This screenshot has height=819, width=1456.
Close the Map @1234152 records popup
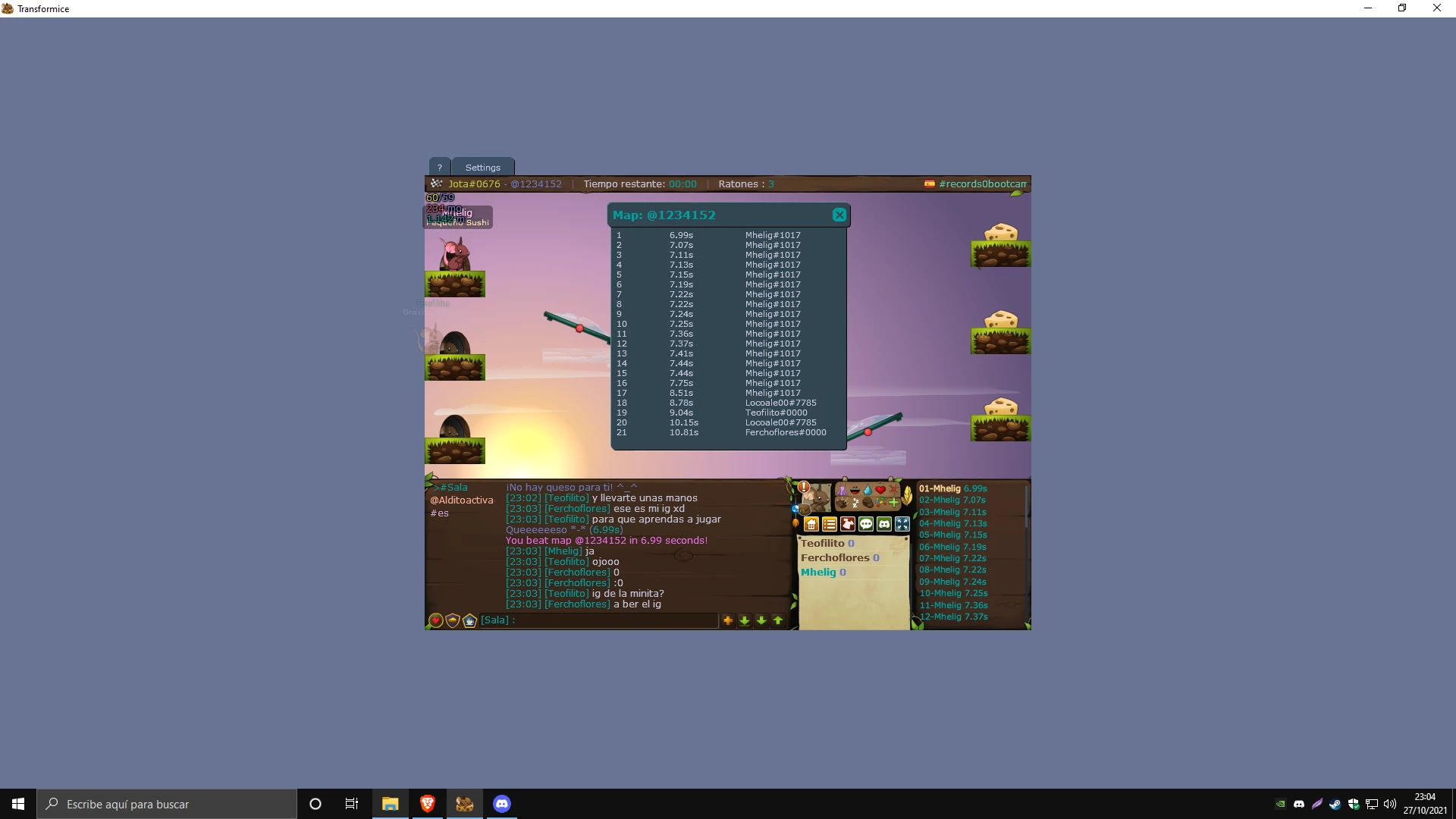click(x=839, y=215)
